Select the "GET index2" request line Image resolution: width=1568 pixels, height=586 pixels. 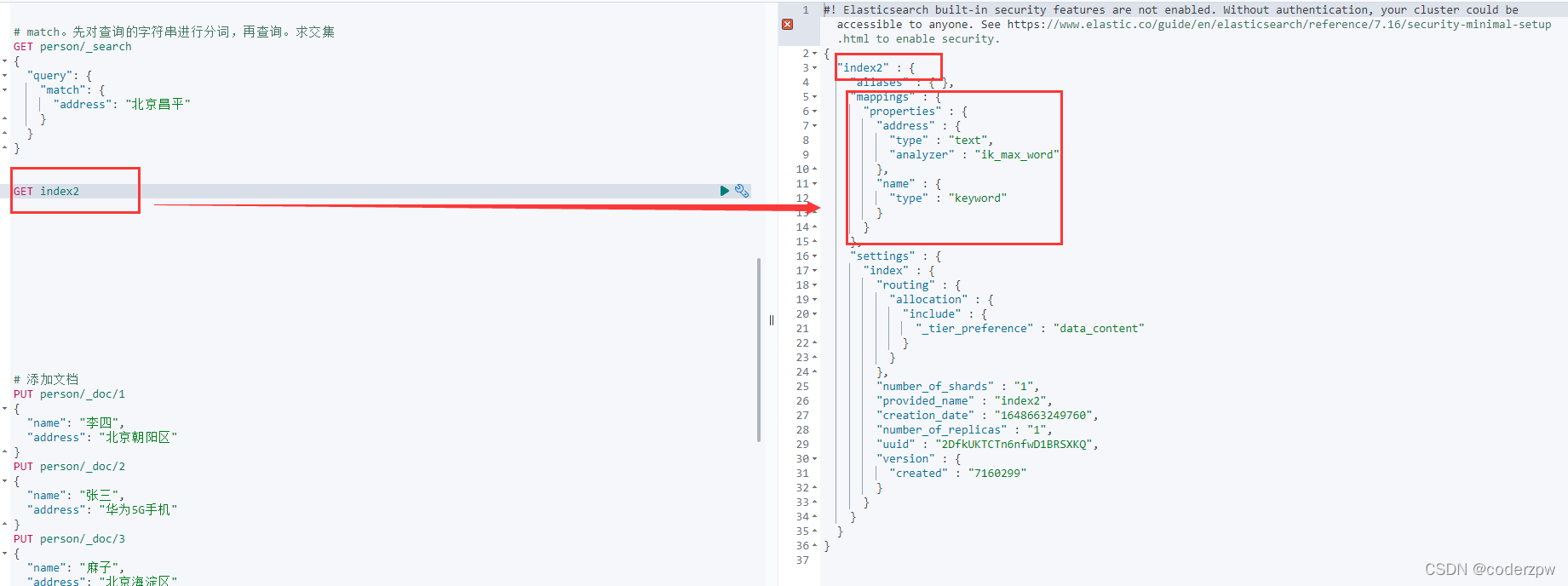(46, 191)
